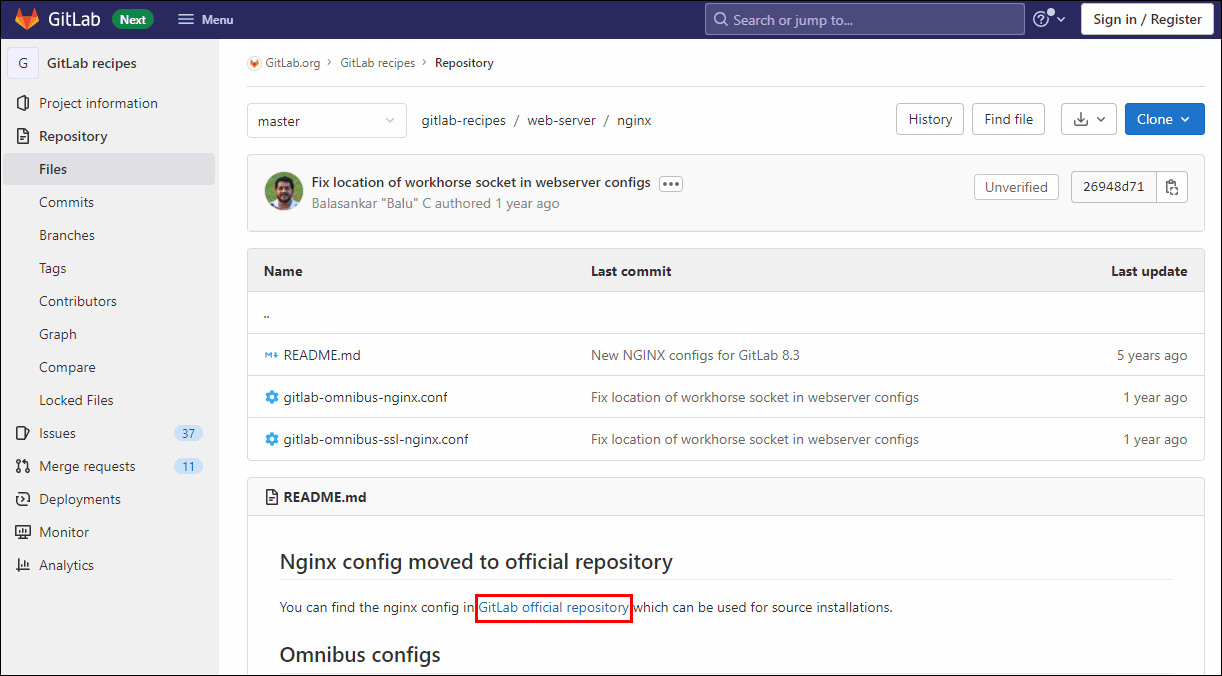Click Merge requests count badge 11

click(x=188, y=466)
